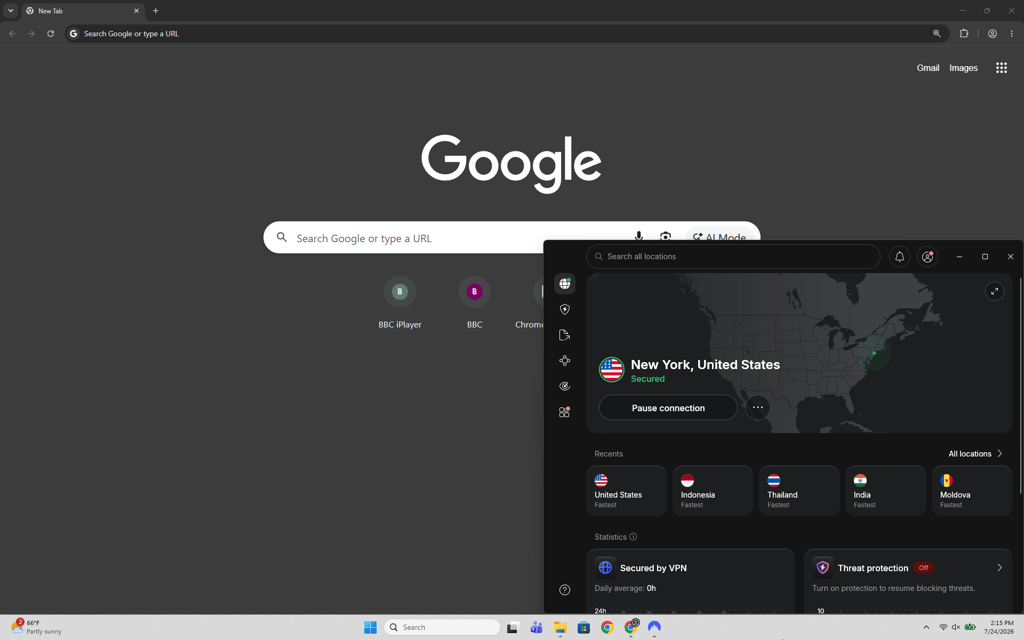Click the Statistics info icon

click(633, 537)
